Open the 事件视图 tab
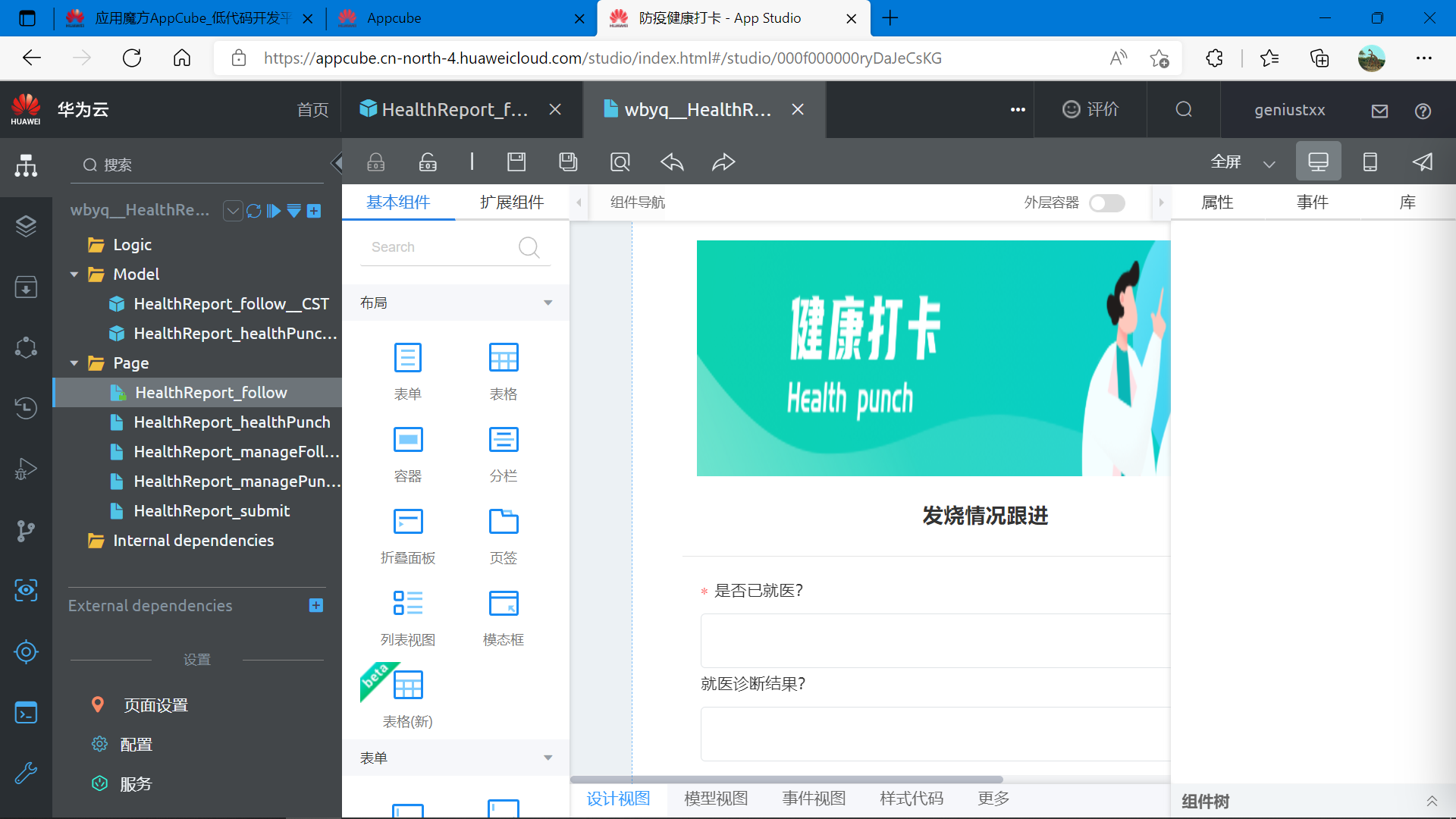 (x=814, y=799)
